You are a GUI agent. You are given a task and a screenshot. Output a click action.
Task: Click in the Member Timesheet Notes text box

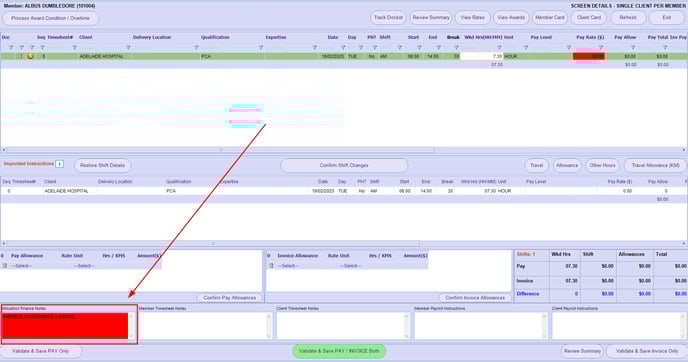205,326
